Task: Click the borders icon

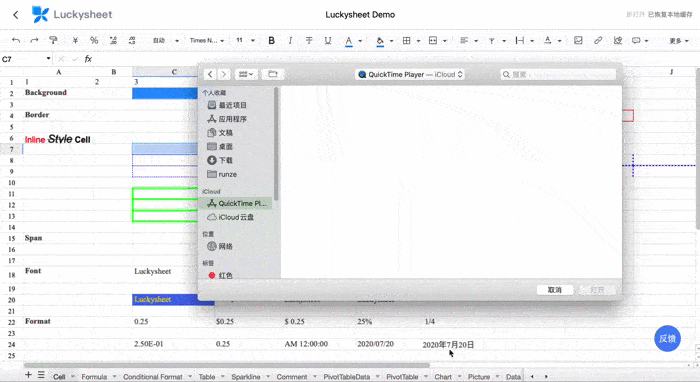Action: coord(406,41)
